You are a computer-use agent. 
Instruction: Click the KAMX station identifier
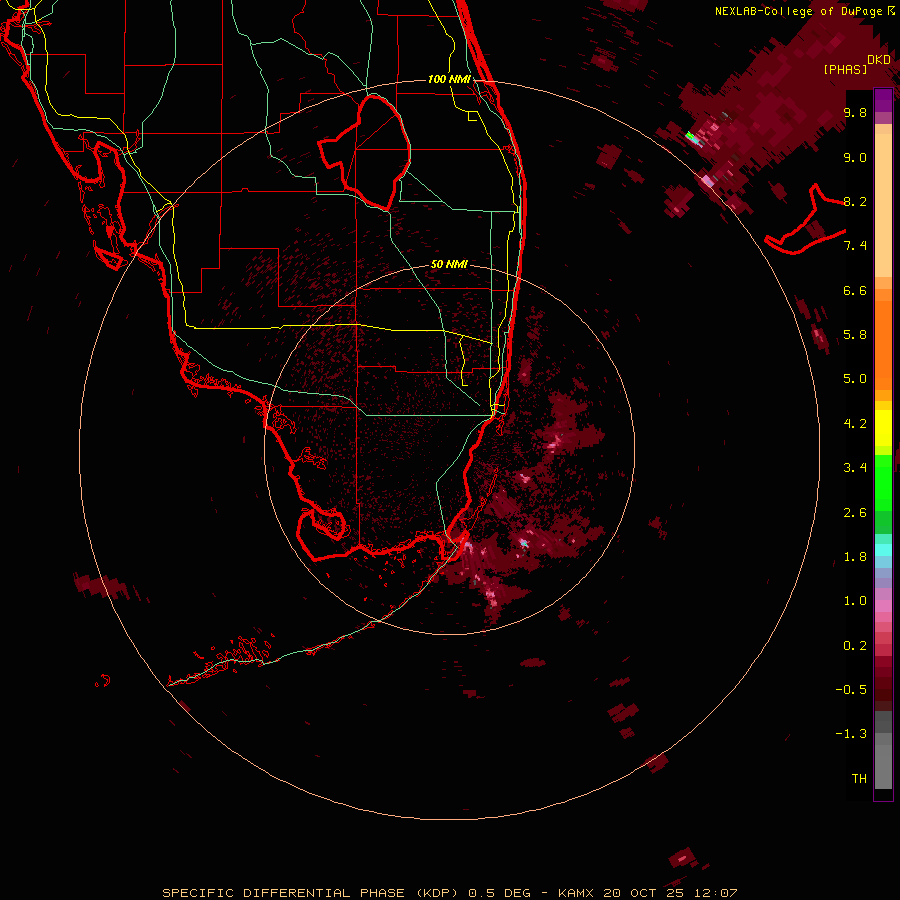[x=576, y=893]
